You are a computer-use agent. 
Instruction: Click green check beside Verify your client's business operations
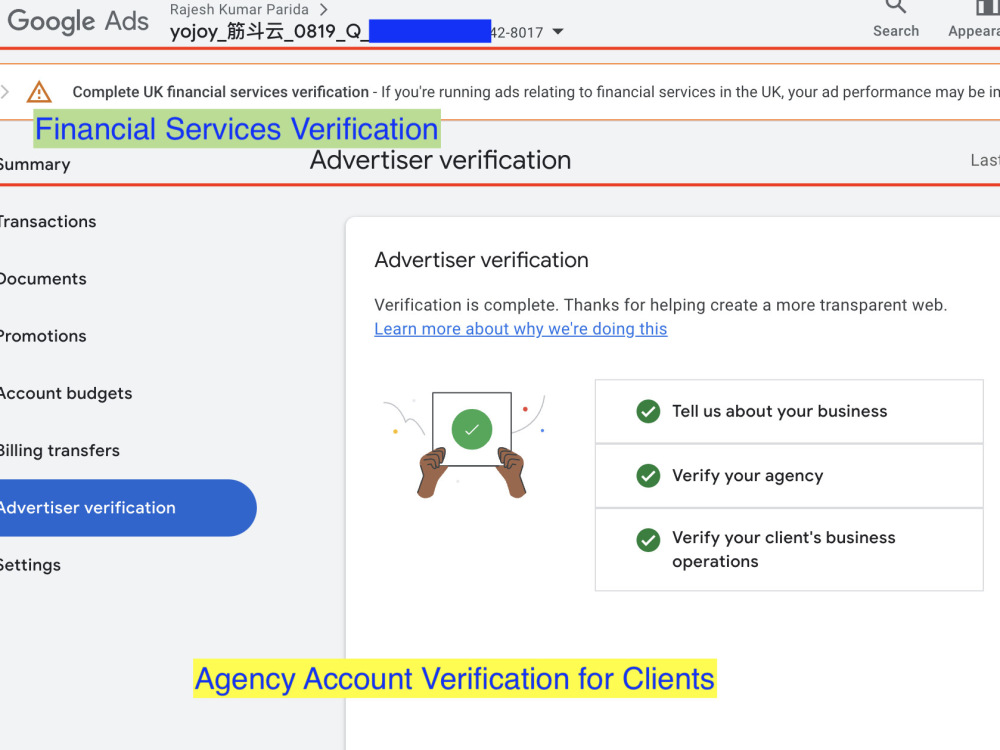click(x=648, y=540)
